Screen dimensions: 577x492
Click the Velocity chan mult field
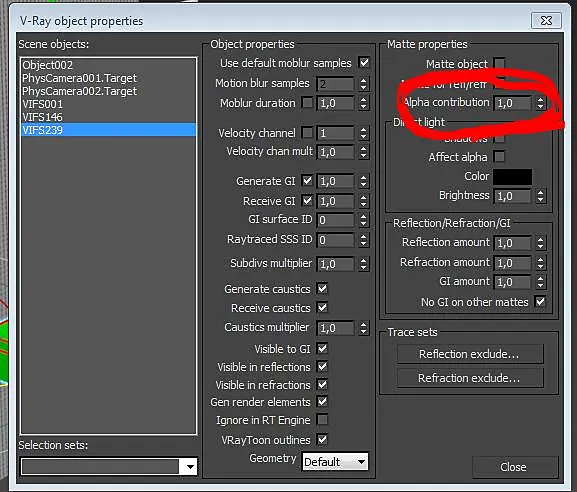[335, 152]
